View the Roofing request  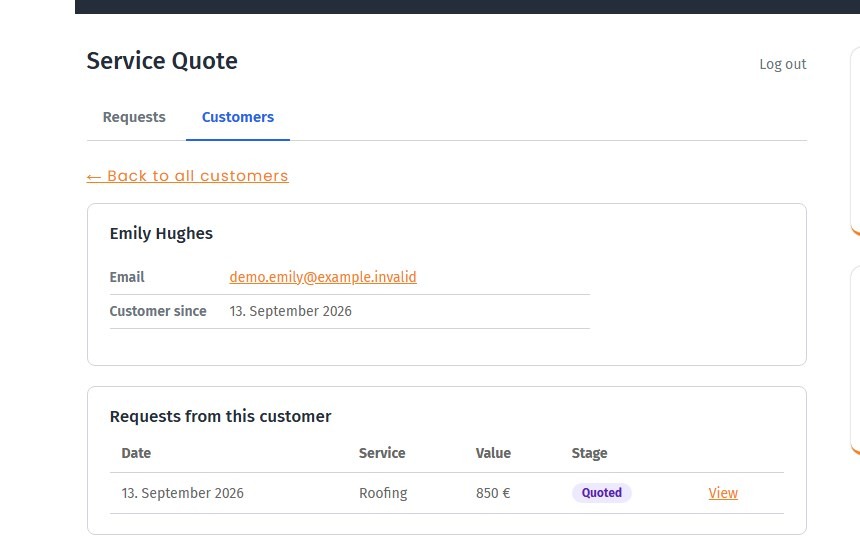[x=723, y=493]
